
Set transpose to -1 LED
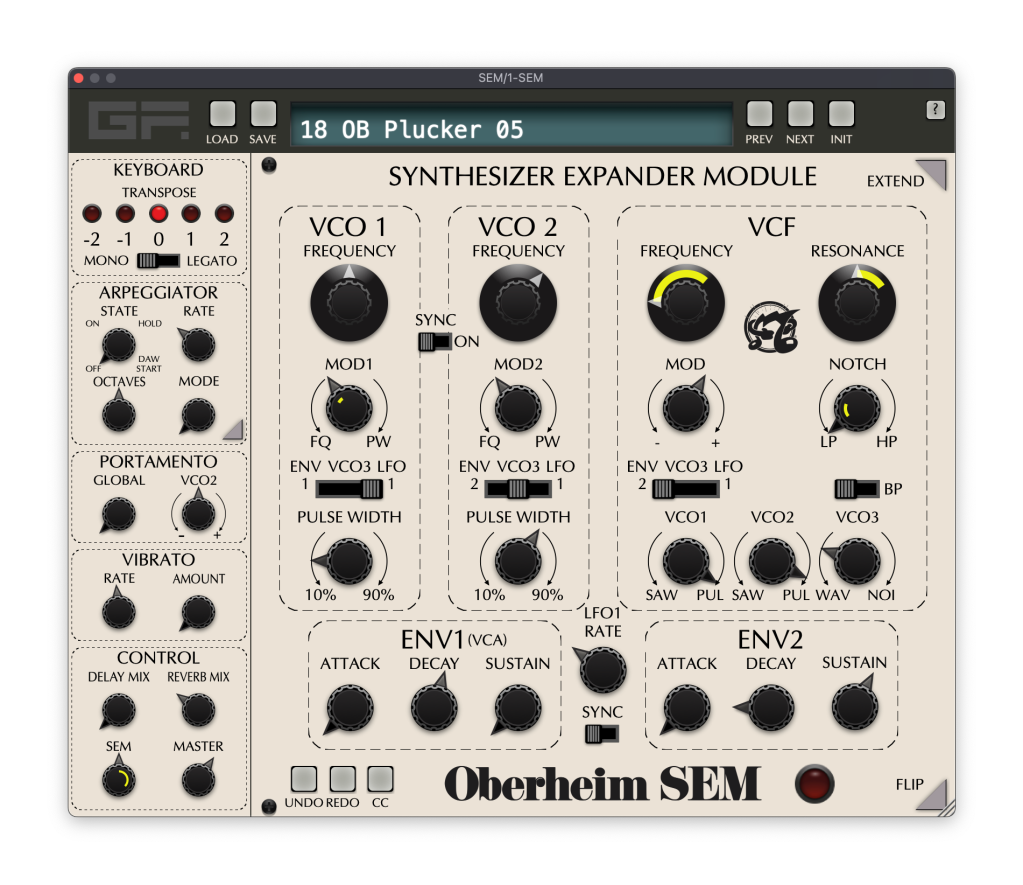[125, 213]
